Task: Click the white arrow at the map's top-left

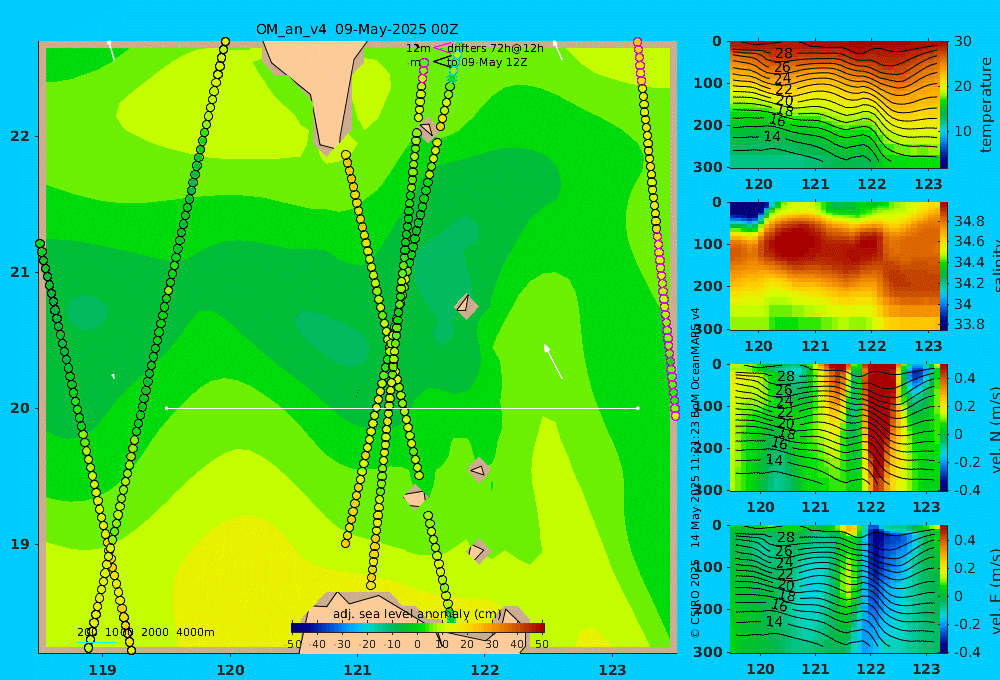Action: click(111, 50)
